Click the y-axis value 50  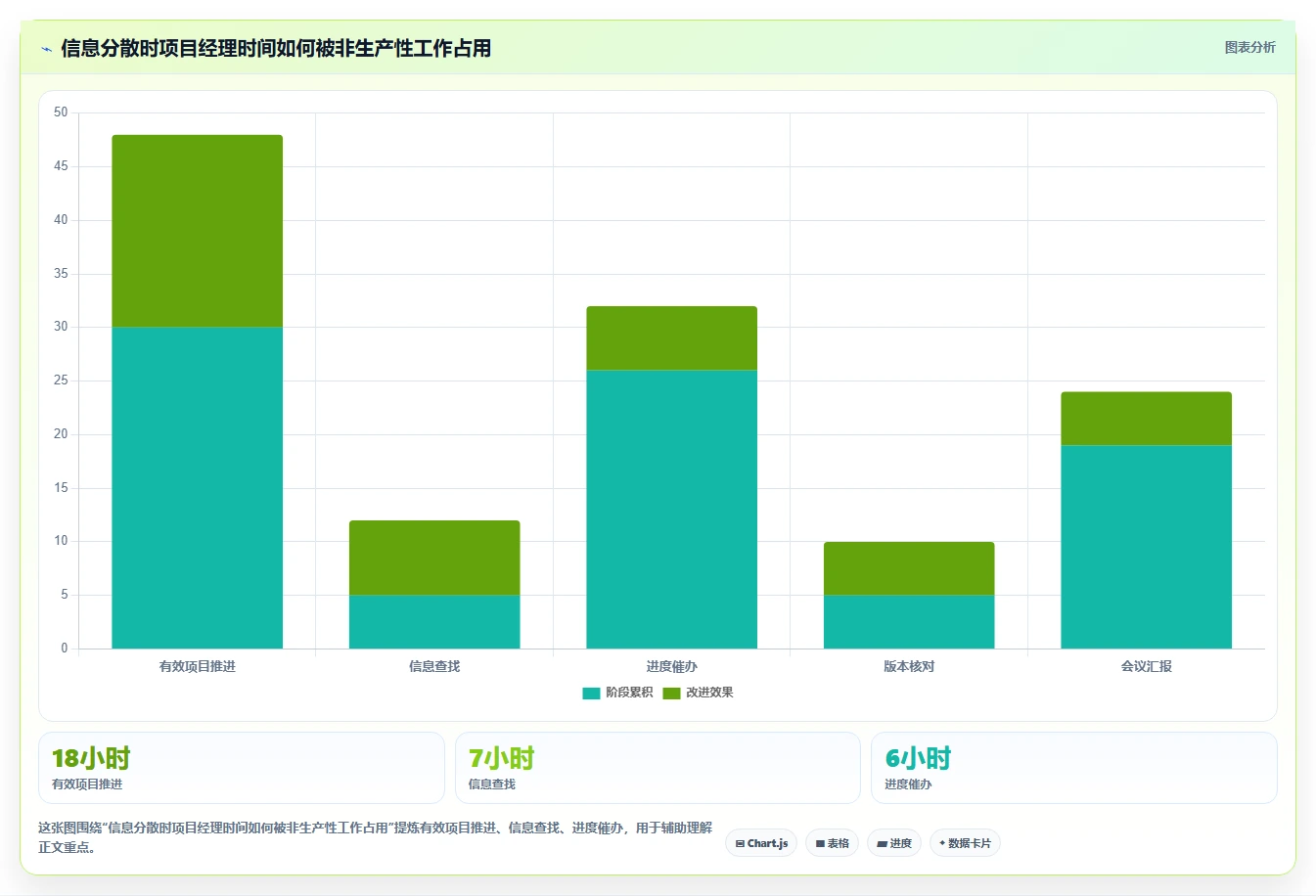(61, 112)
